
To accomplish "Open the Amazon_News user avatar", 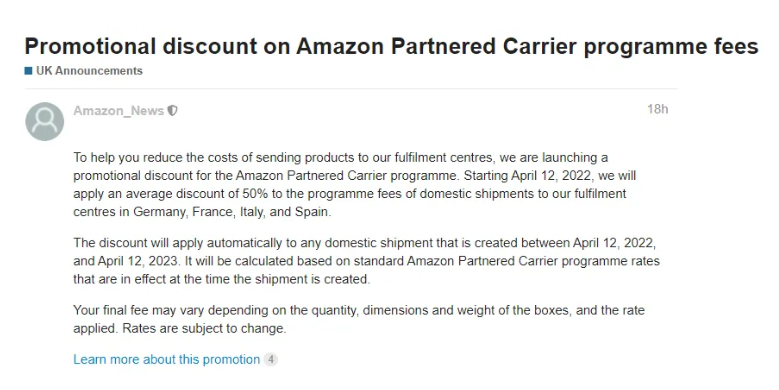I will tap(45, 121).
